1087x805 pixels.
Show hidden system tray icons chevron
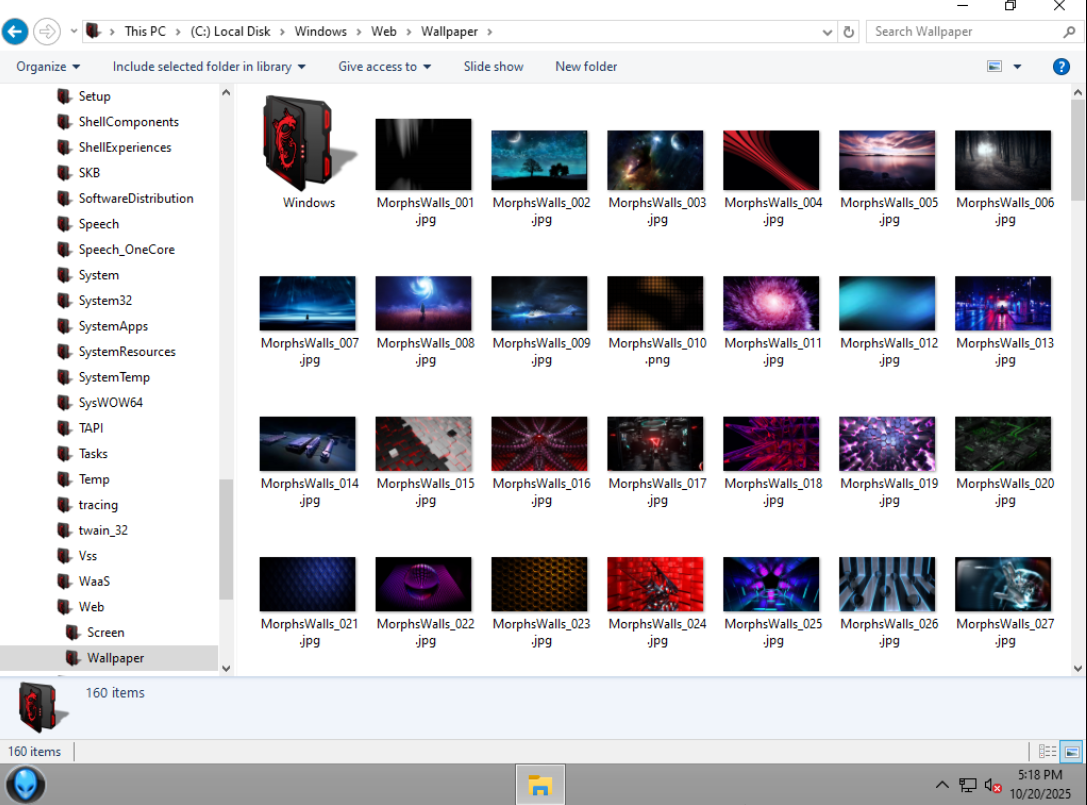pos(942,785)
